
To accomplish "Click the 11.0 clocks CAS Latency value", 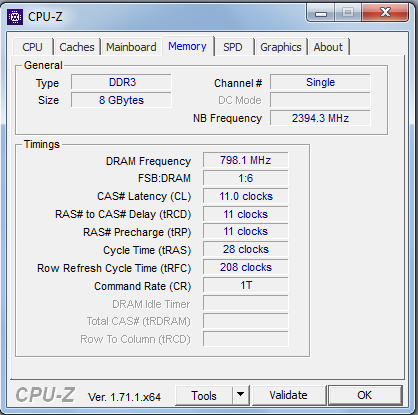I will tap(246, 196).
